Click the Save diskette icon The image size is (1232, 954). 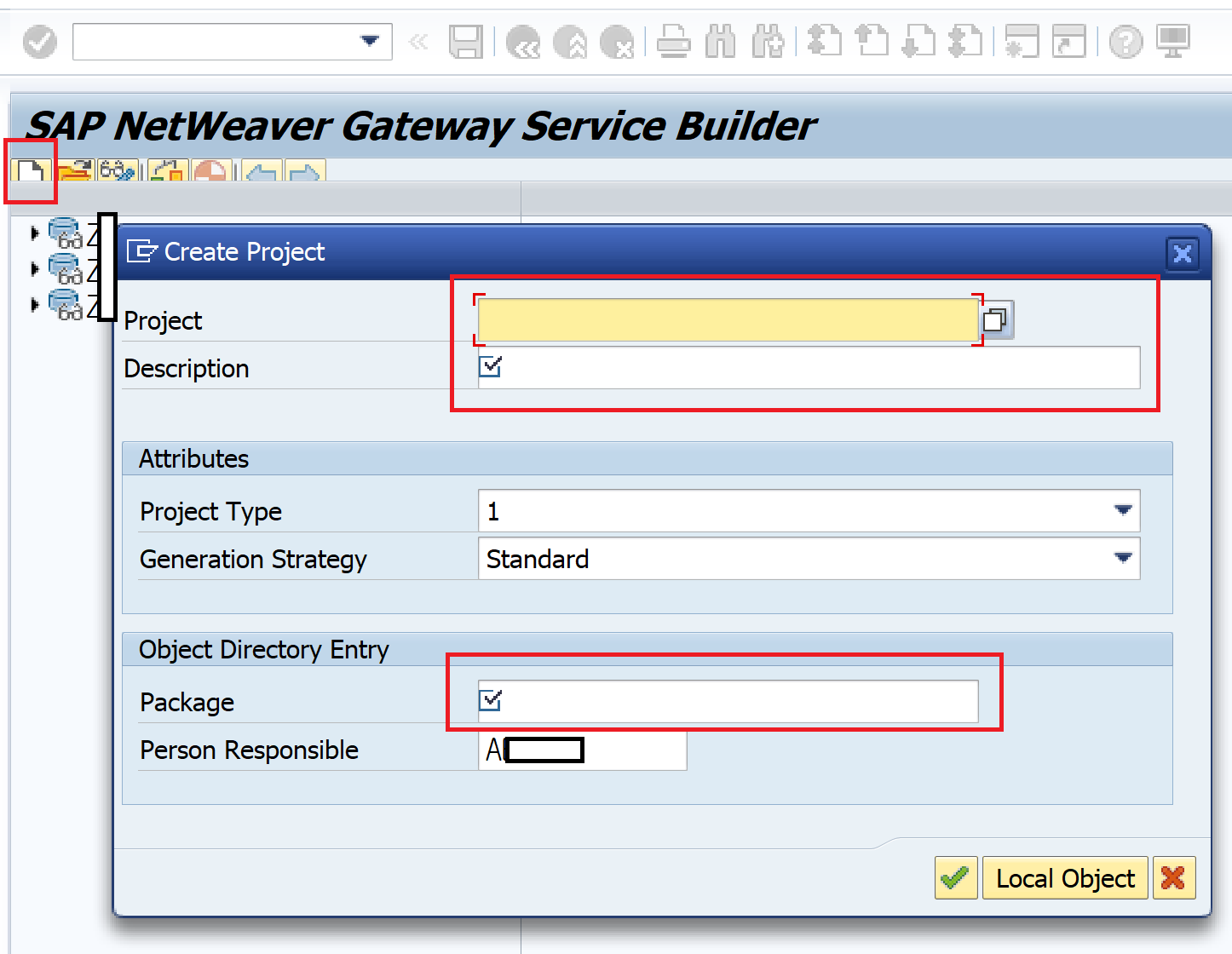click(466, 41)
